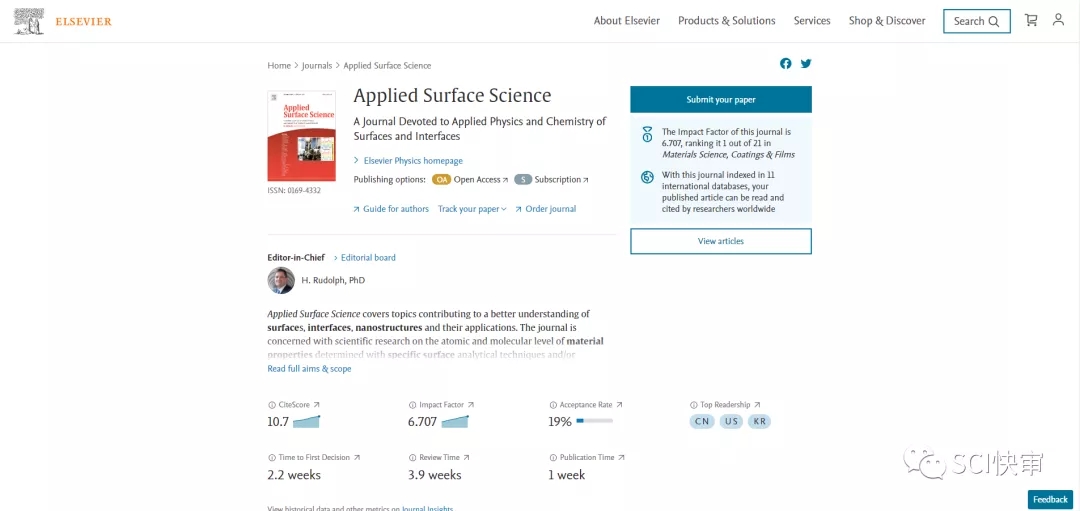Click the Acceptance Rate progress bar
1080x511 pixels.
point(594,422)
